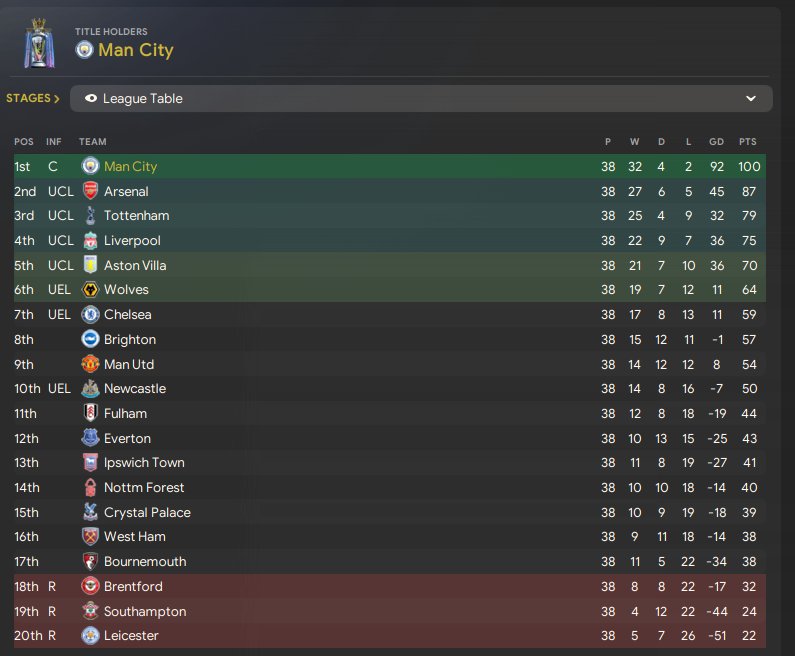Click the TEAM column header
The width and height of the screenshot is (795, 656).
coord(93,142)
